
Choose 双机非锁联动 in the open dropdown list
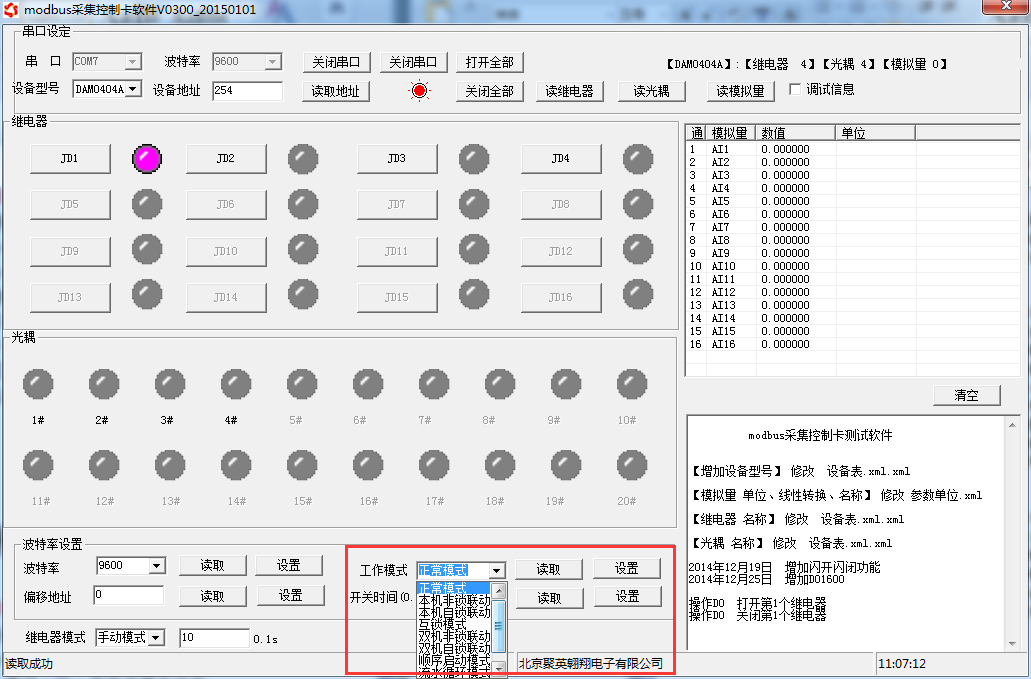(454, 636)
